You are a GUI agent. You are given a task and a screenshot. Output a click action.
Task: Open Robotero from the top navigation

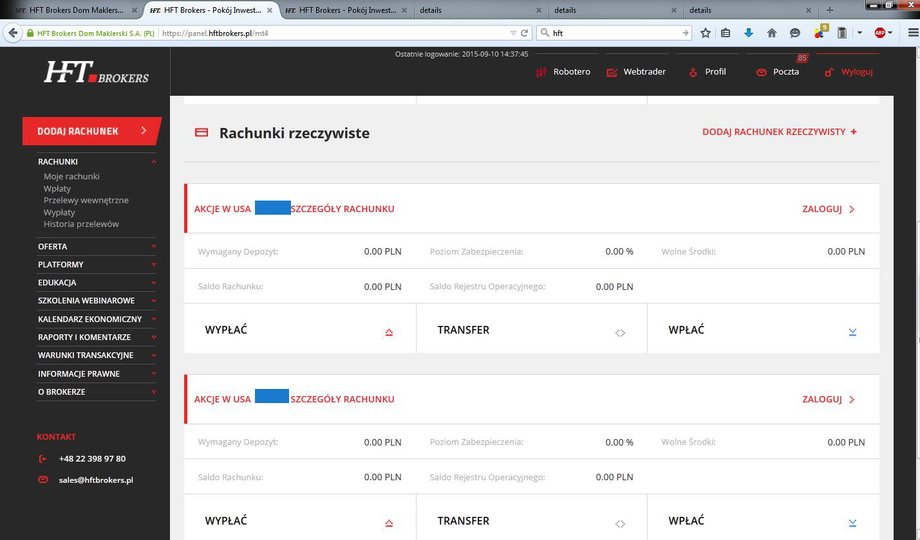(x=563, y=72)
